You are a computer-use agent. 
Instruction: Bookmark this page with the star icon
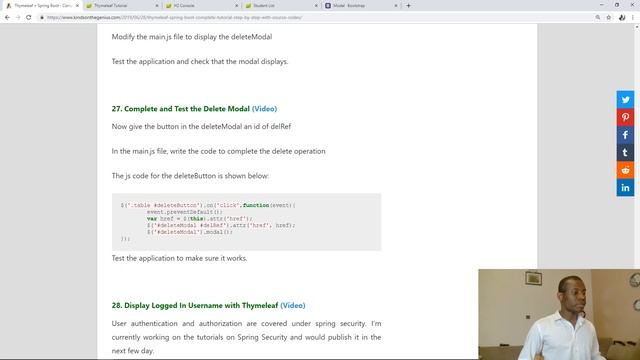tap(609, 18)
